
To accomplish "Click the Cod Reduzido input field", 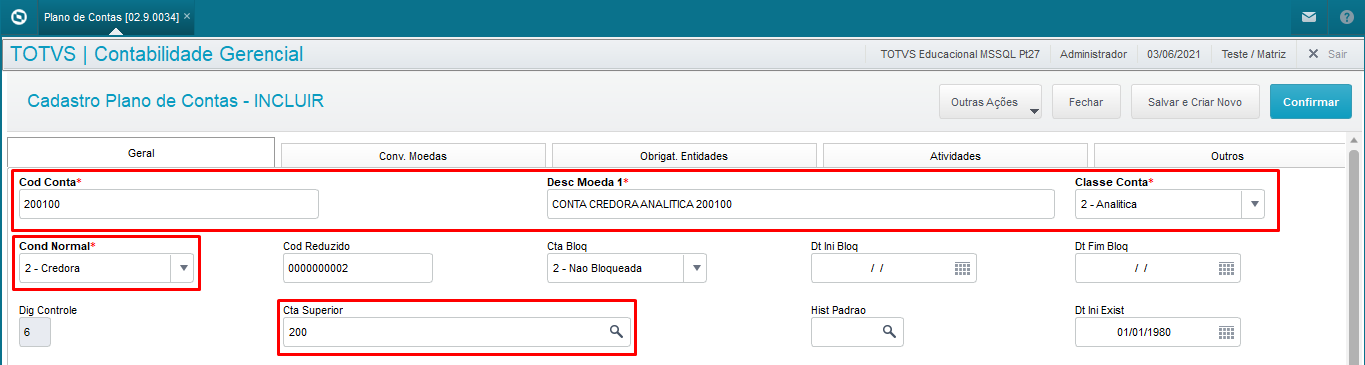I will point(358,268).
